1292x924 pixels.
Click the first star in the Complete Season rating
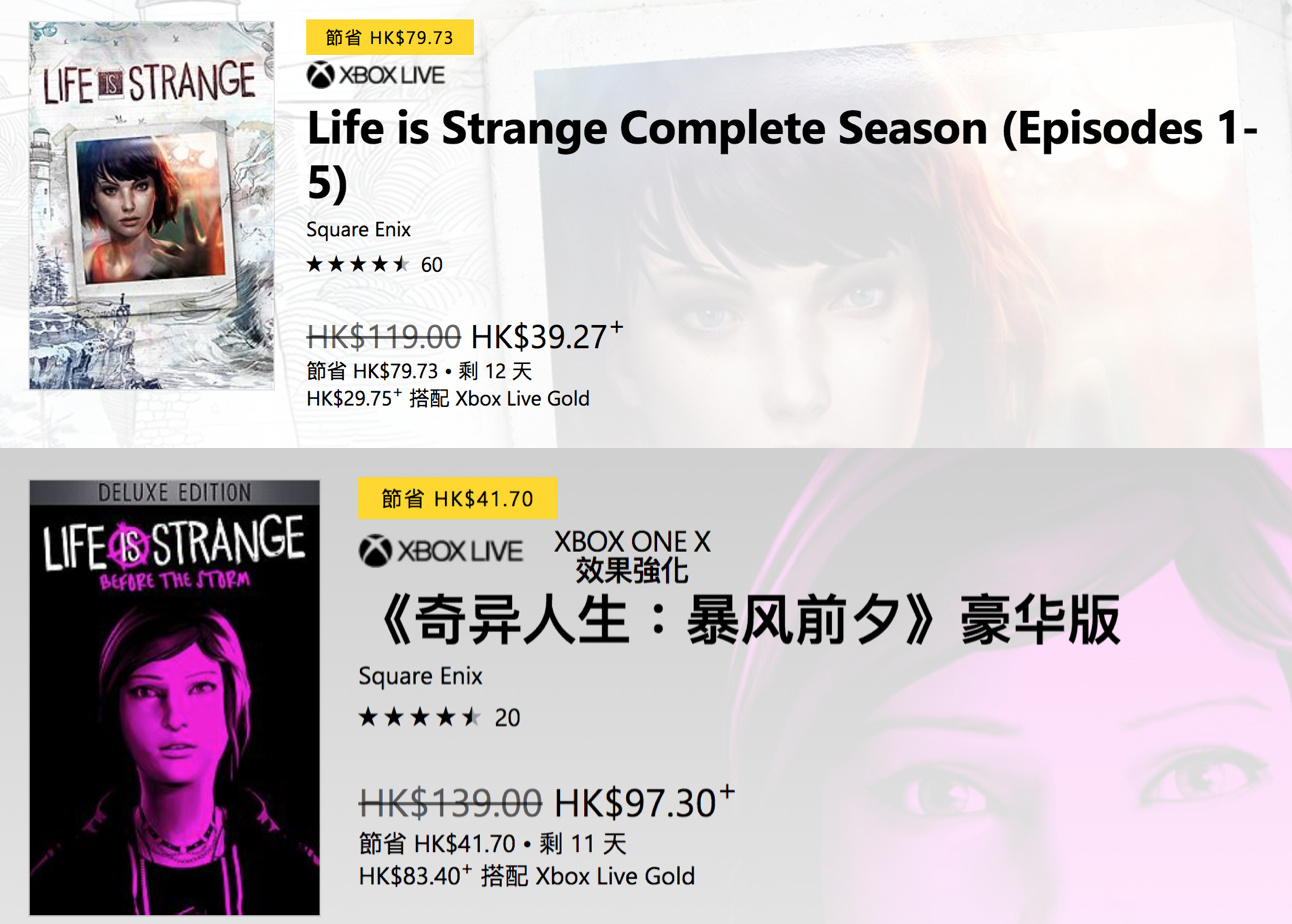coord(315,265)
